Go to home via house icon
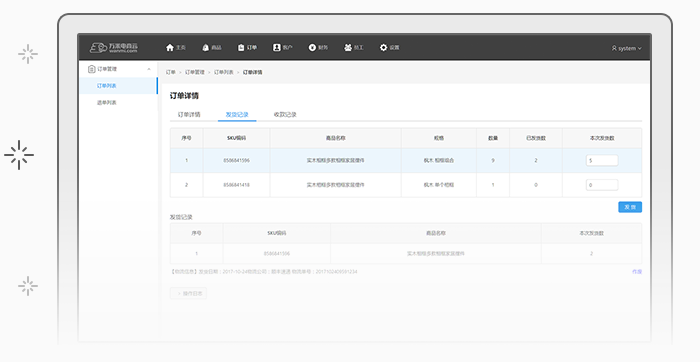The image size is (700, 362). point(170,47)
